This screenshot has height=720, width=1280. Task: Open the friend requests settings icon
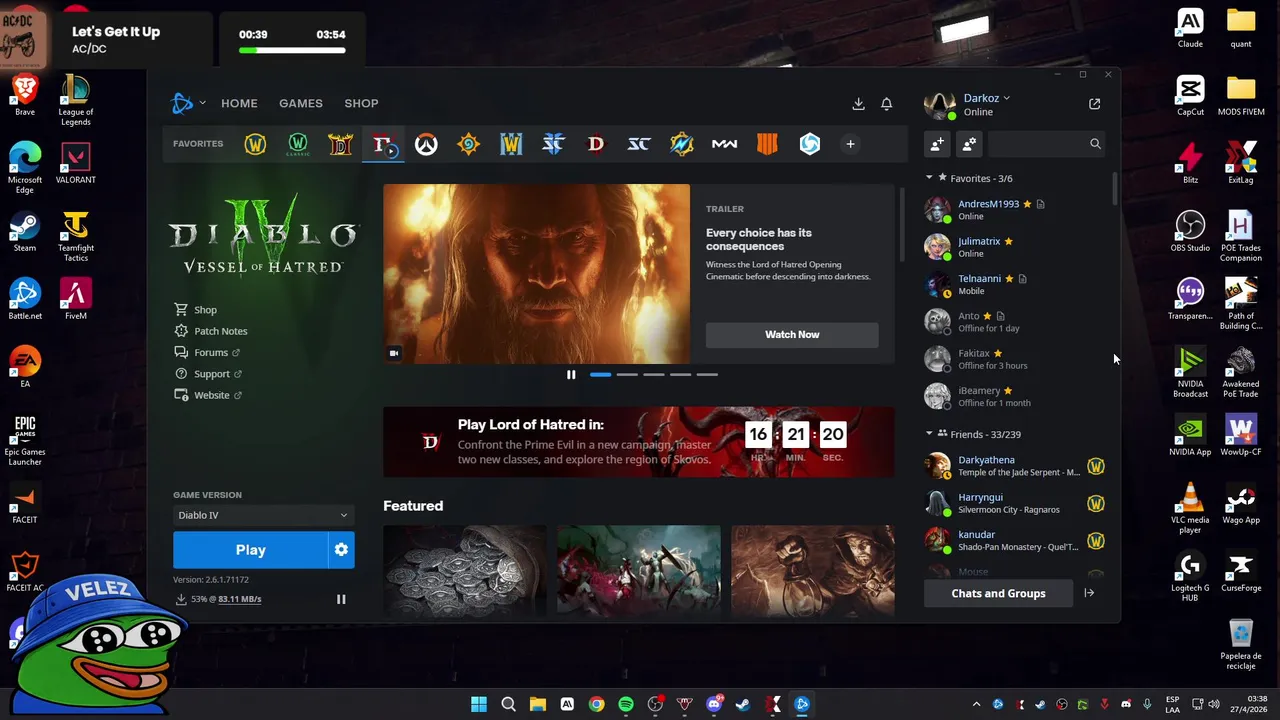969,144
